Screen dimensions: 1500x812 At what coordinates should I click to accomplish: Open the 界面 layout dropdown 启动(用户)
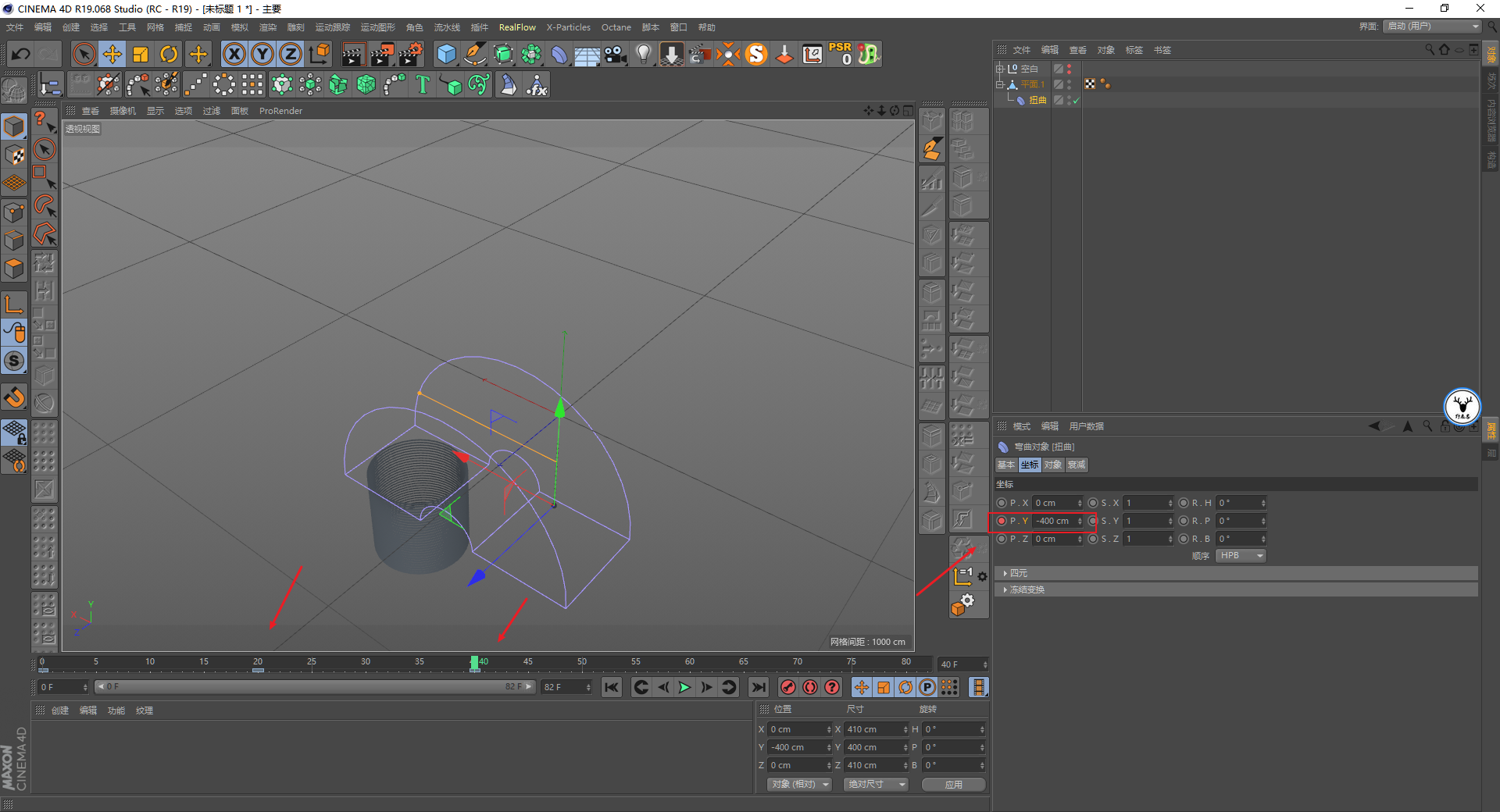point(1432,27)
